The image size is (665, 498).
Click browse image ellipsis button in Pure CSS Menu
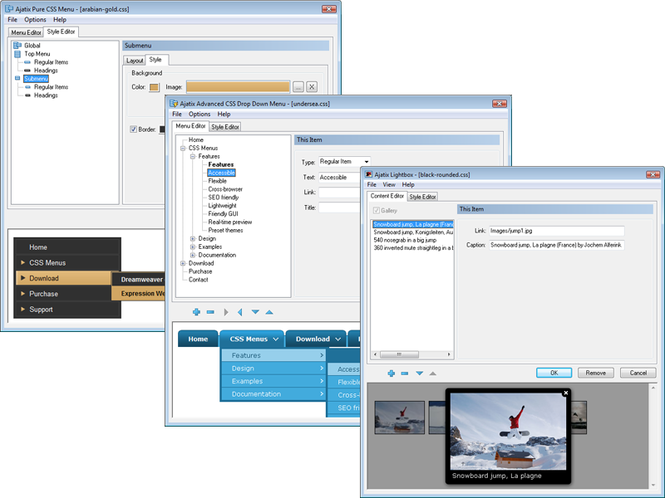pos(298,87)
